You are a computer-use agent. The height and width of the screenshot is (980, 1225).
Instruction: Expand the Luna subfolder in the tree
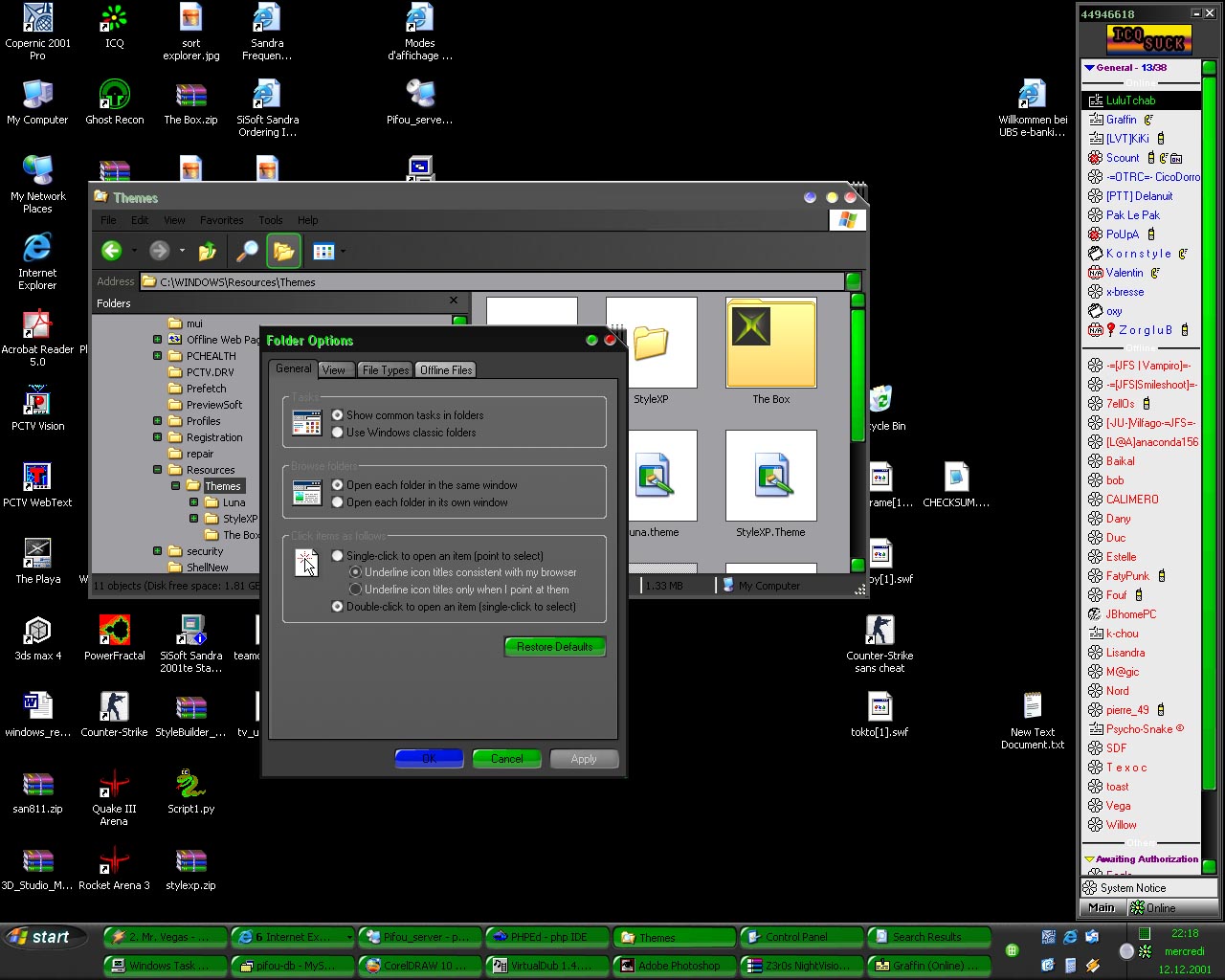[194, 502]
